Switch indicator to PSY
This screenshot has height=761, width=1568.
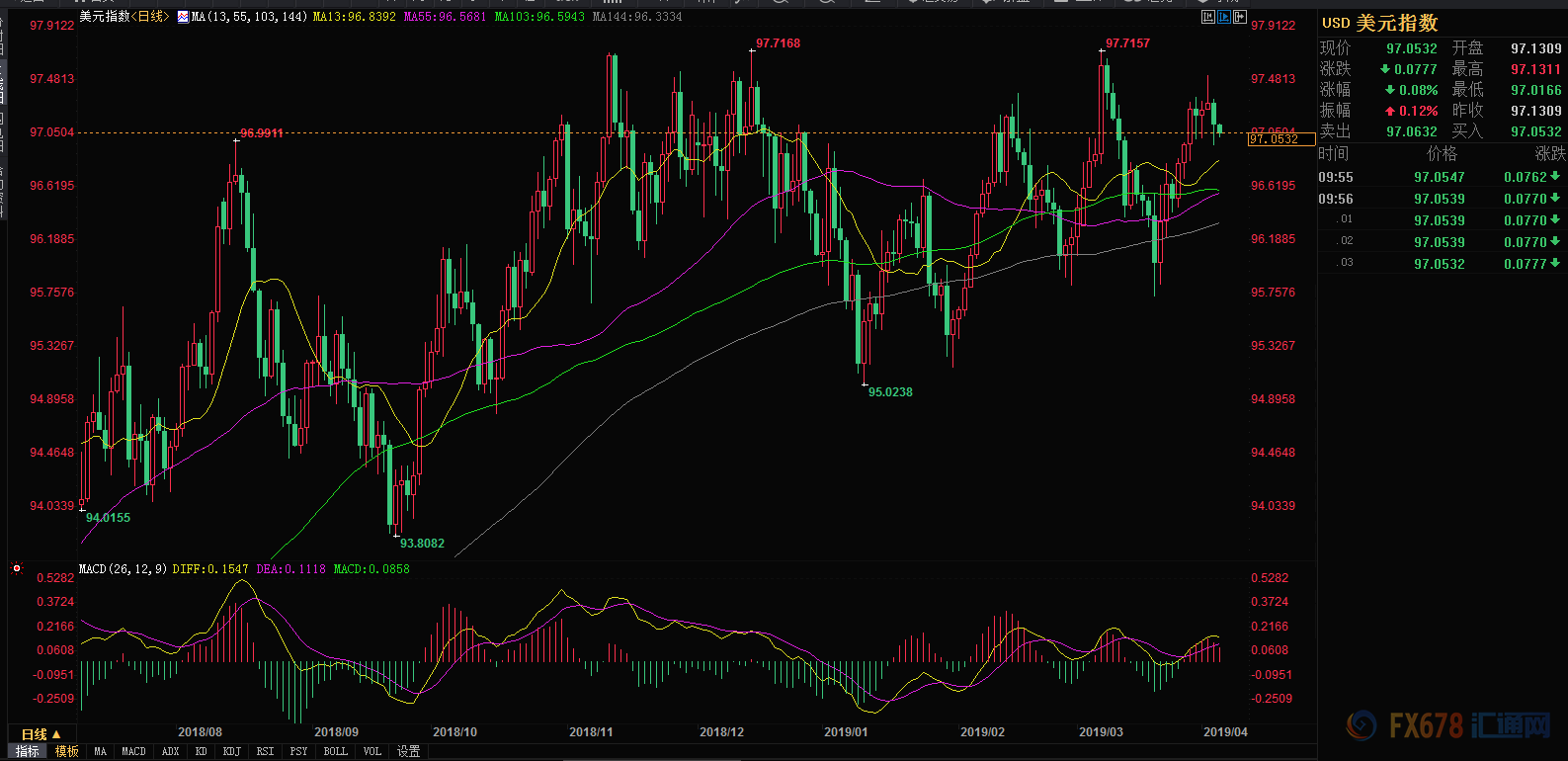(298, 751)
